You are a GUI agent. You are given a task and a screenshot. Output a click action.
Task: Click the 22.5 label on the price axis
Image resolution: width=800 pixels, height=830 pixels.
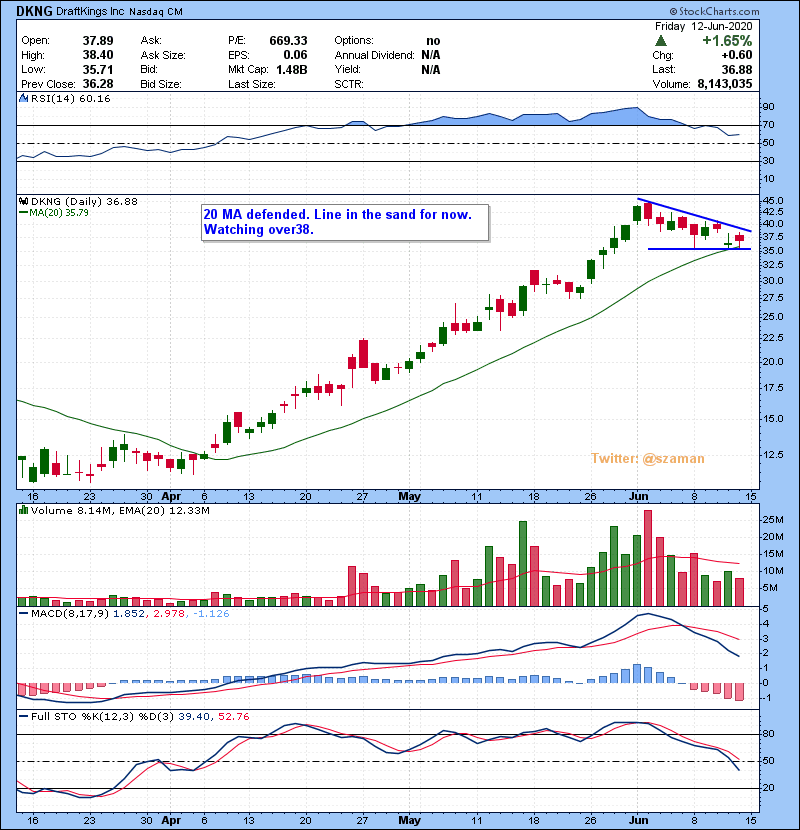[772, 338]
